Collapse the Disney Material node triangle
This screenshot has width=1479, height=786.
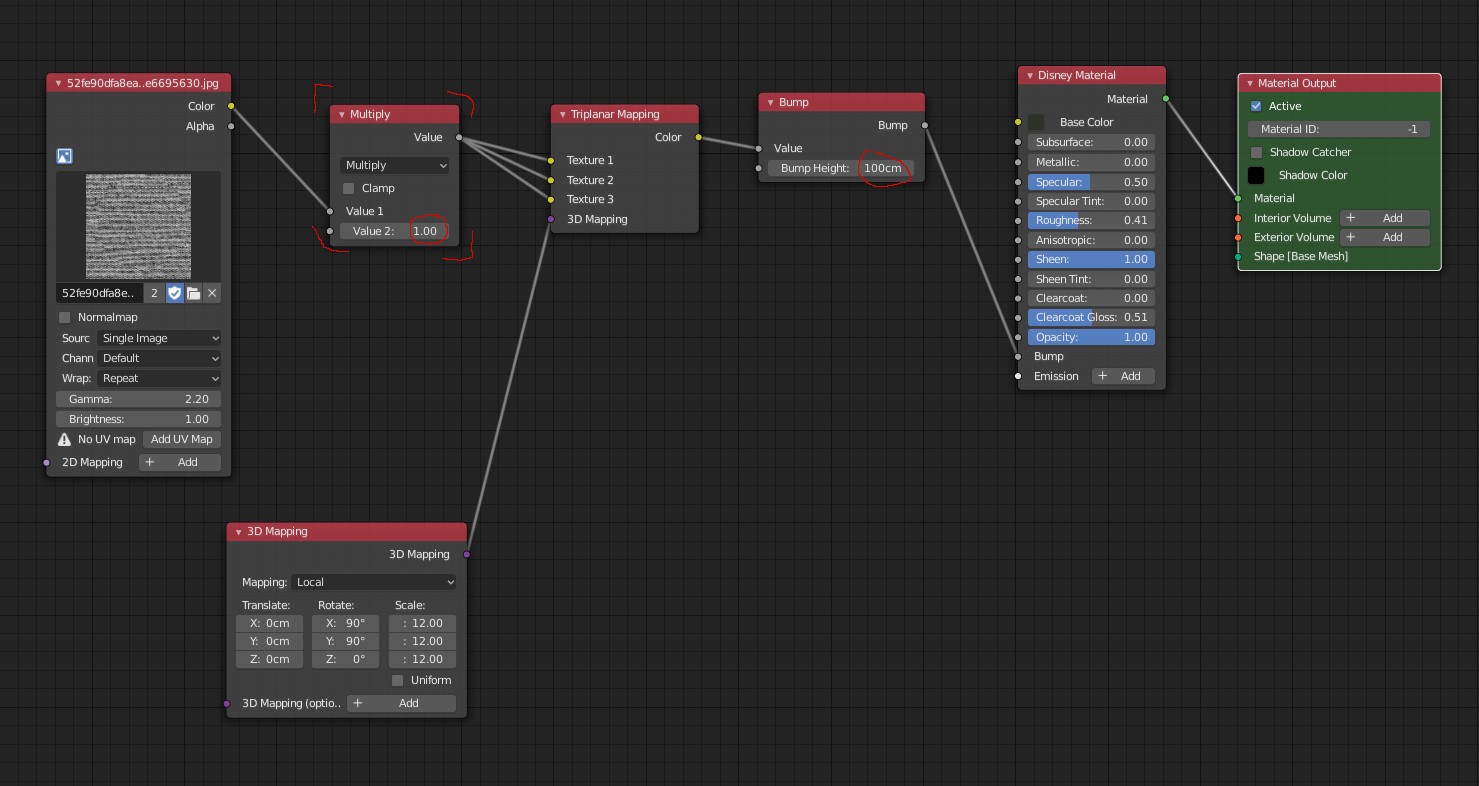click(x=1029, y=76)
